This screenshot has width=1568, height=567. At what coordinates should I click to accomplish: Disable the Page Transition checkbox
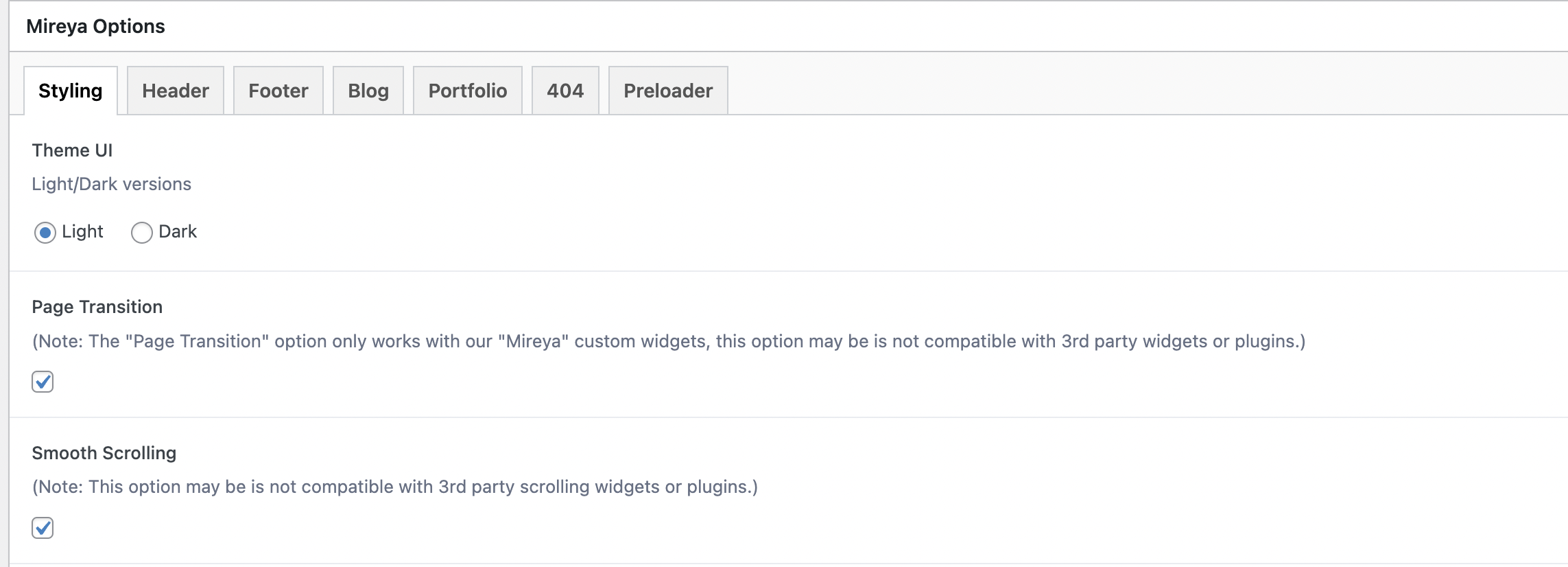[x=43, y=382]
